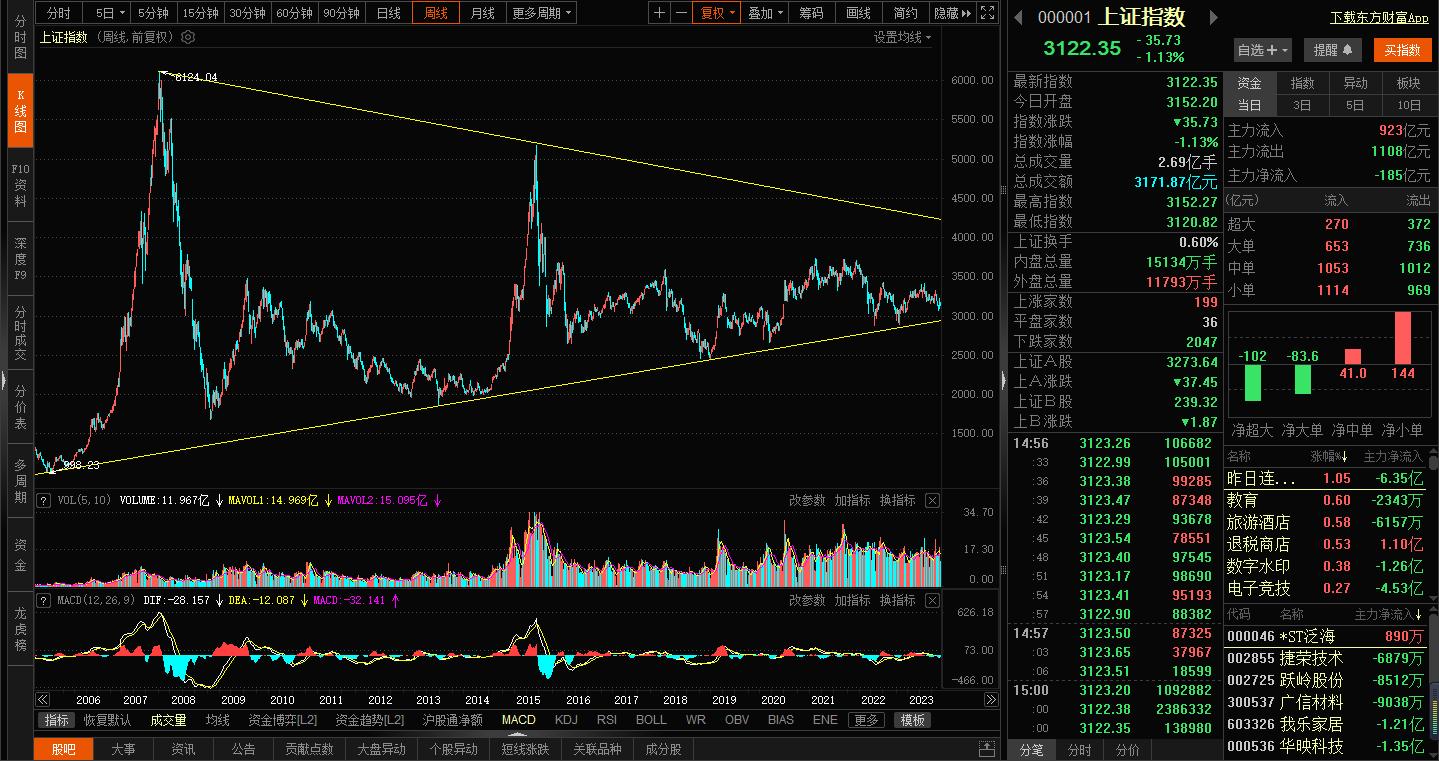This screenshot has height=761, width=1439.
Task: Open the 复权 dropdown
Action: coord(717,13)
